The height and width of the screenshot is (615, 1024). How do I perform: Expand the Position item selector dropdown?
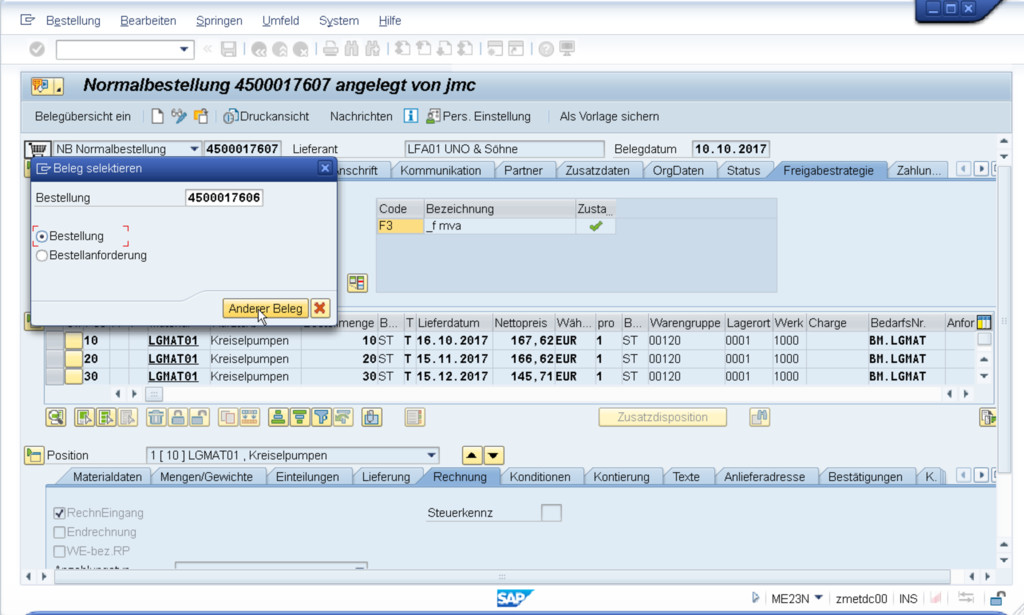431,455
